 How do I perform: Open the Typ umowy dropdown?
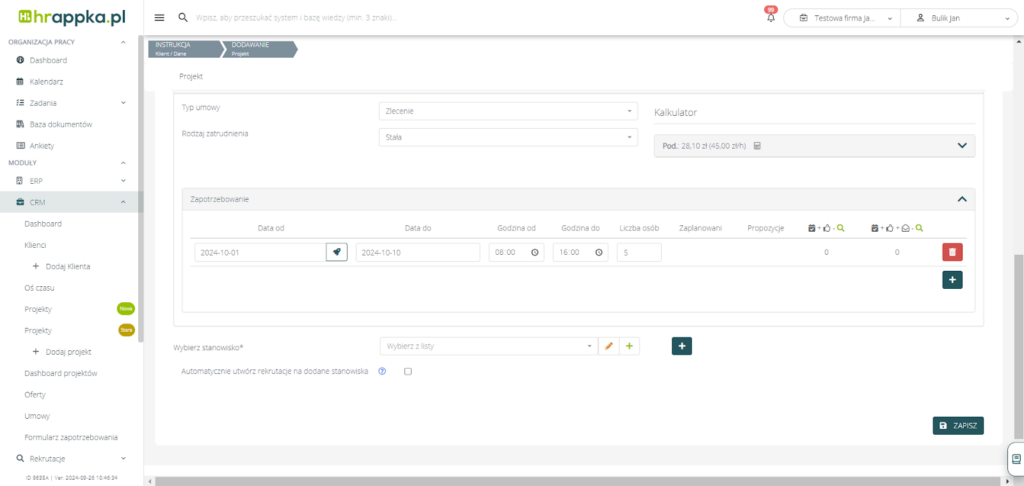point(508,111)
